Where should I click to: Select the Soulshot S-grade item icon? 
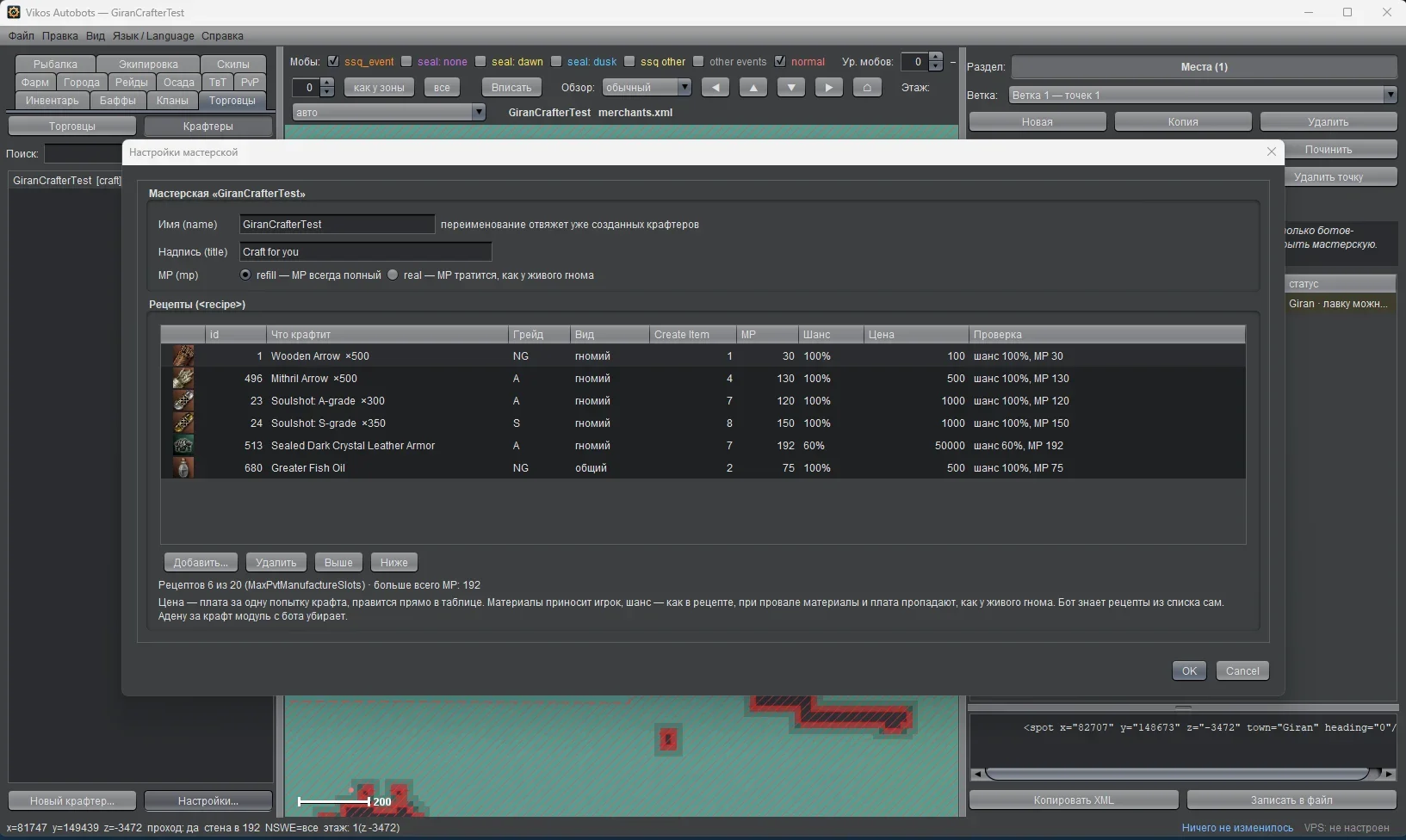tap(183, 423)
